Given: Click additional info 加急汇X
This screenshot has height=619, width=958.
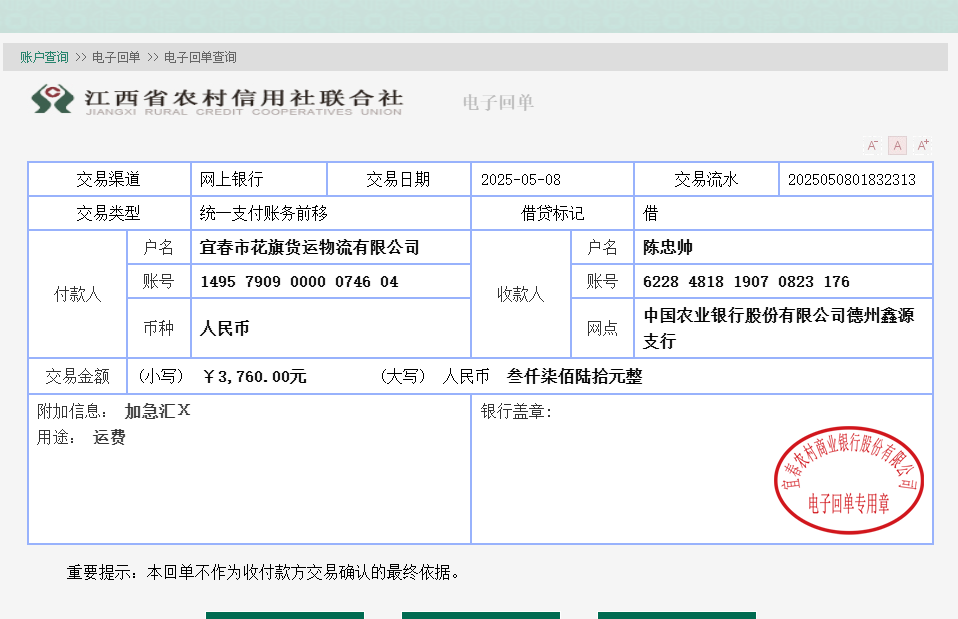Looking at the screenshot, I should click(x=158, y=411).
